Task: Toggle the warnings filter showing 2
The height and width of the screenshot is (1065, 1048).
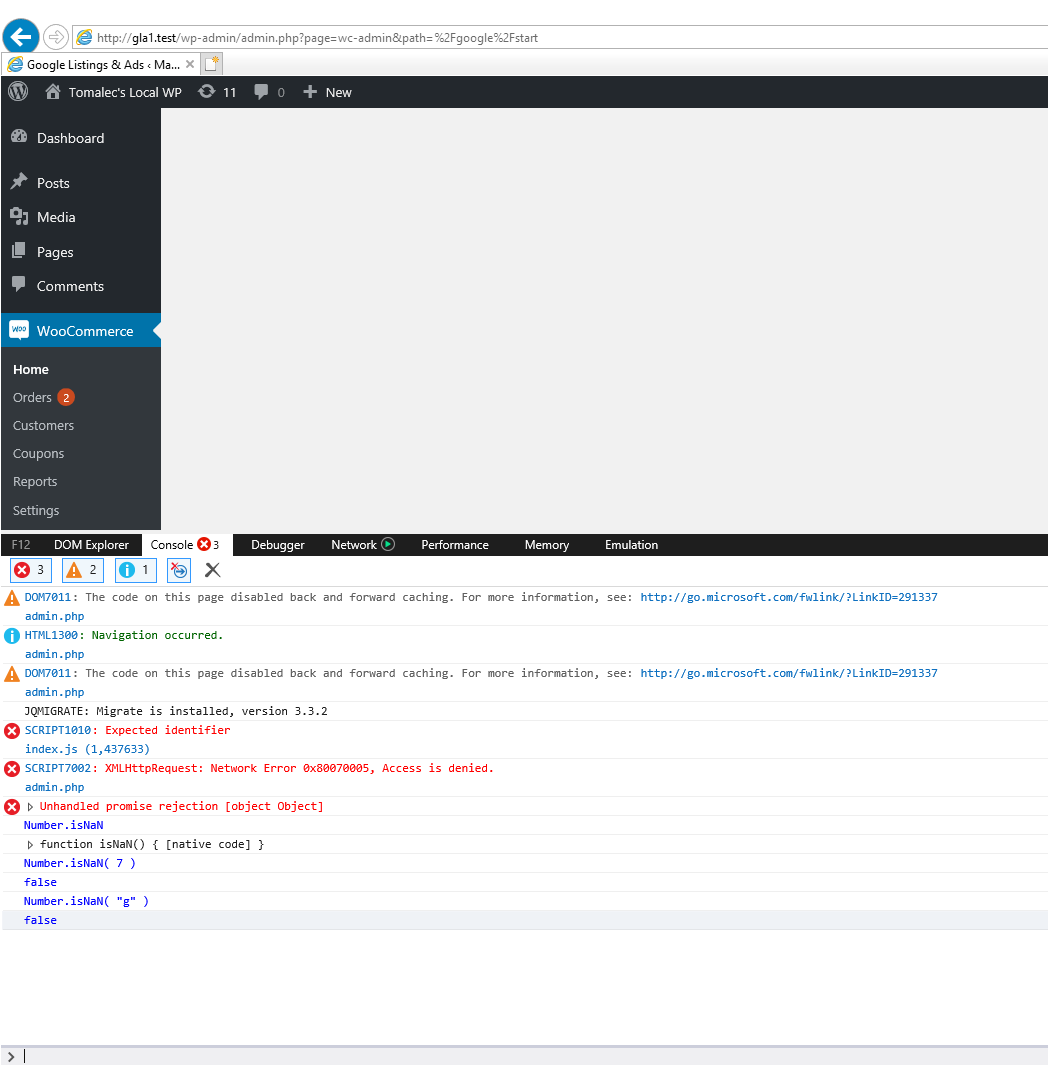Action: pyautogui.click(x=82, y=569)
